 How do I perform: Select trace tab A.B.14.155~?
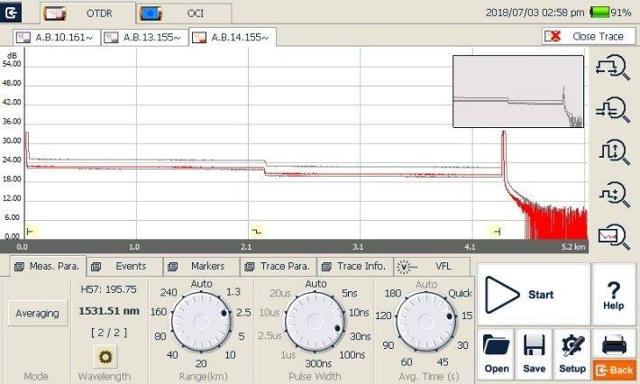233,38
